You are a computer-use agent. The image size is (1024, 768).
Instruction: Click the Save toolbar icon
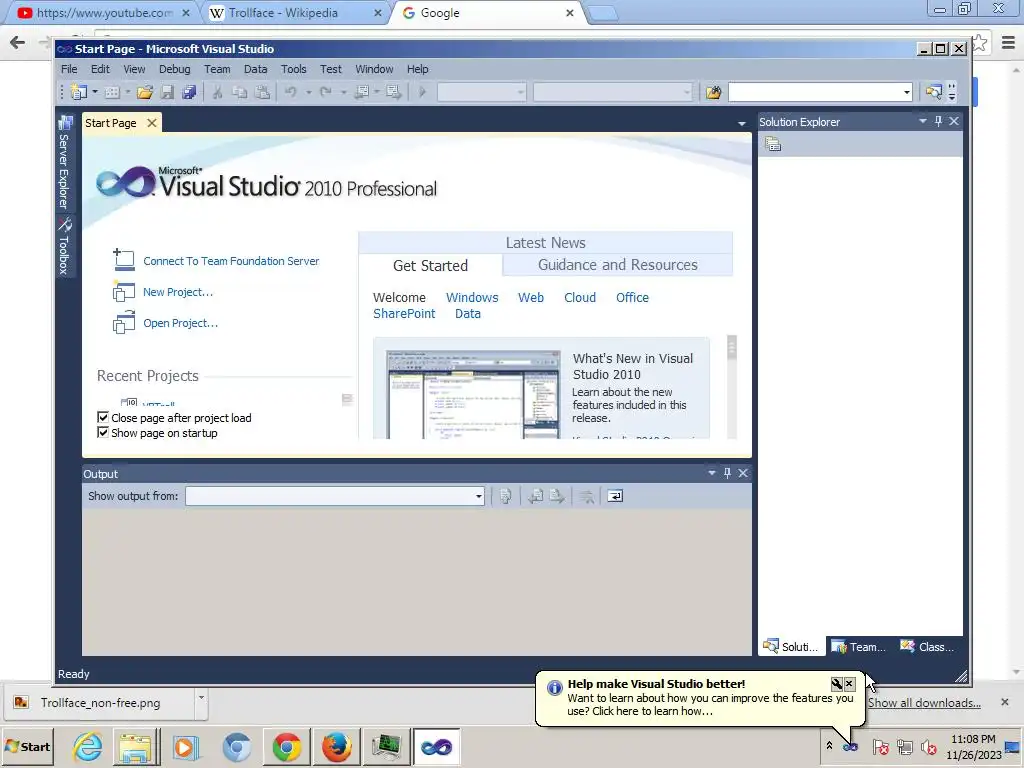coord(167,93)
